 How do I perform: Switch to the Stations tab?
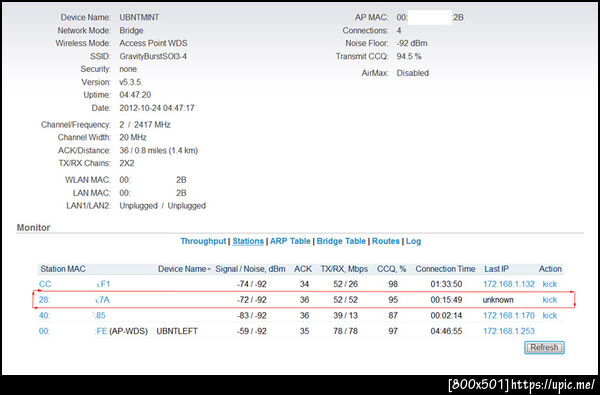pos(248,241)
